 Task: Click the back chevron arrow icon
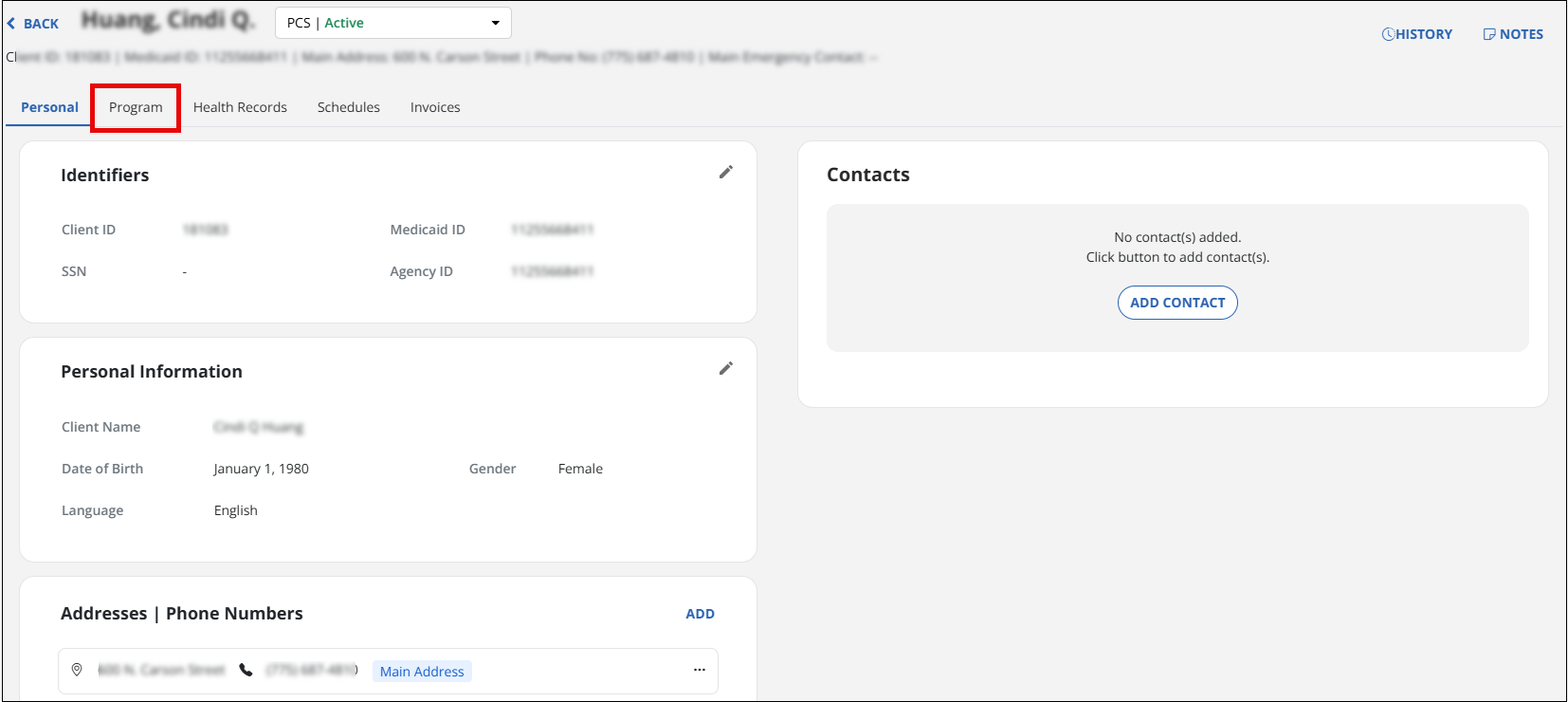[11, 24]
